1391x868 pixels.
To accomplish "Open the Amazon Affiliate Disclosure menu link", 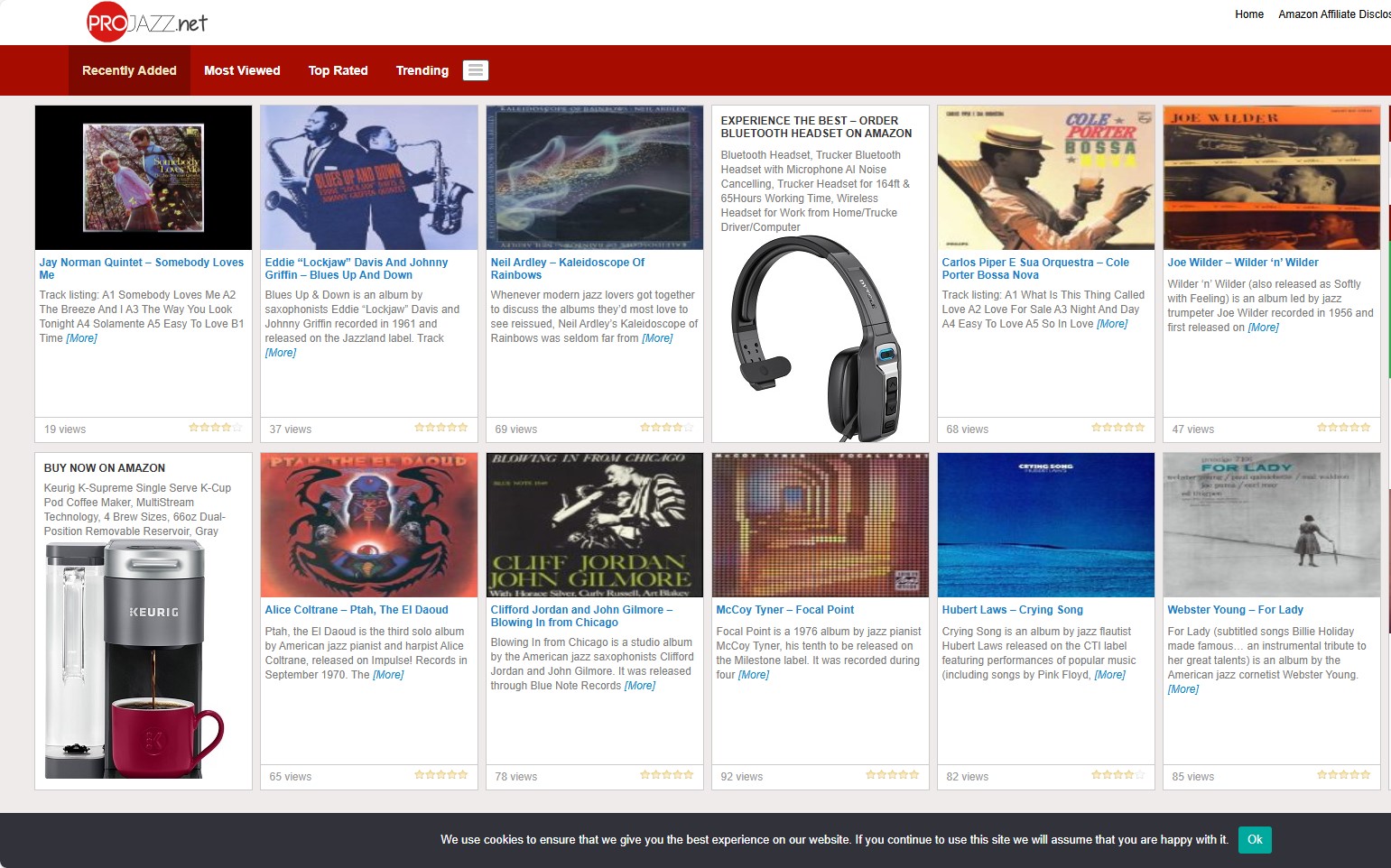I will click(1334, 14).
